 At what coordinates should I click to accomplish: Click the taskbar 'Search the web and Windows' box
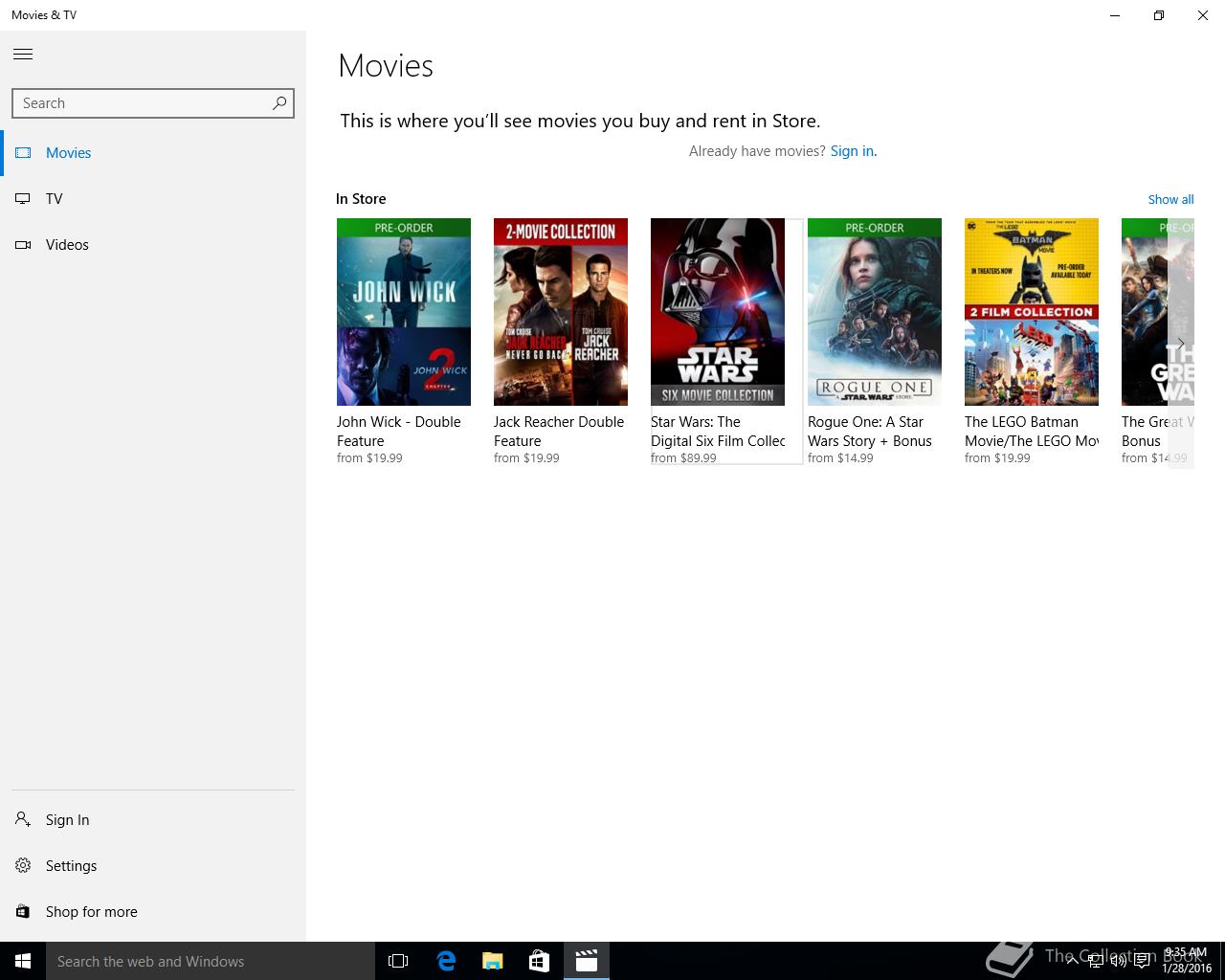pyautogui.click(x=211, y=961)
